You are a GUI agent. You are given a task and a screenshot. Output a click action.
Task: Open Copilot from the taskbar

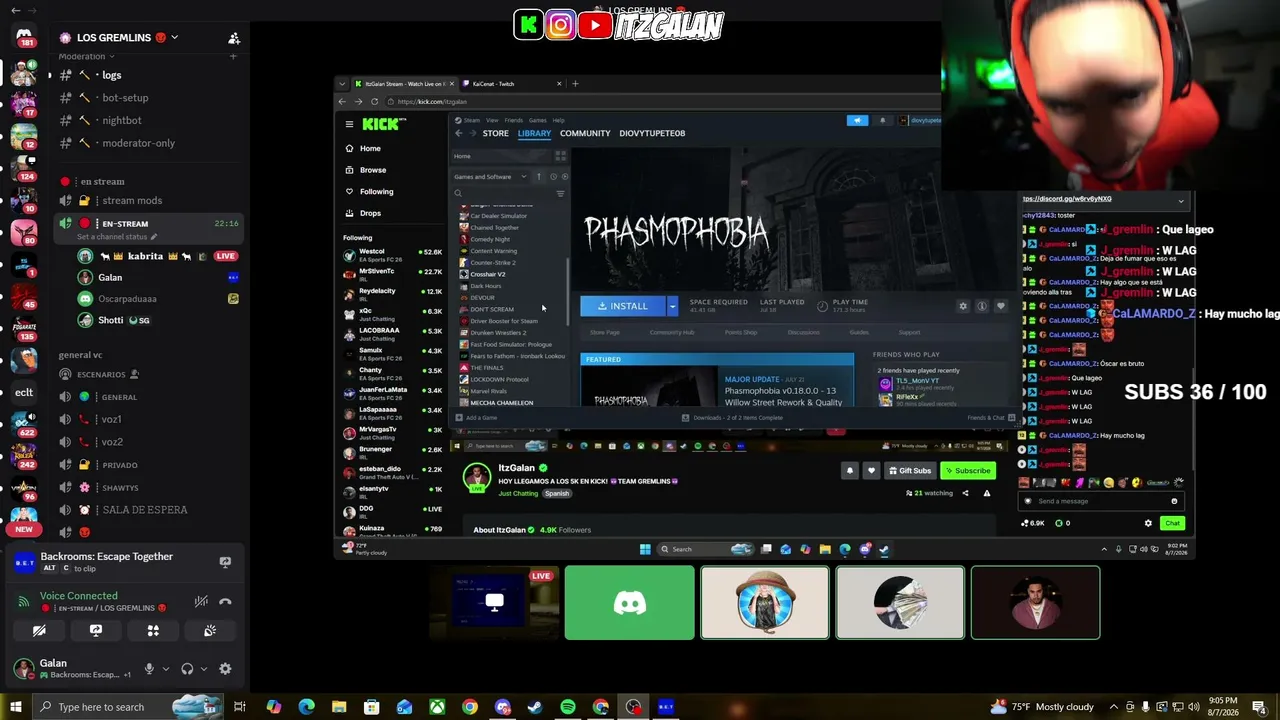[x=274, y=707]
